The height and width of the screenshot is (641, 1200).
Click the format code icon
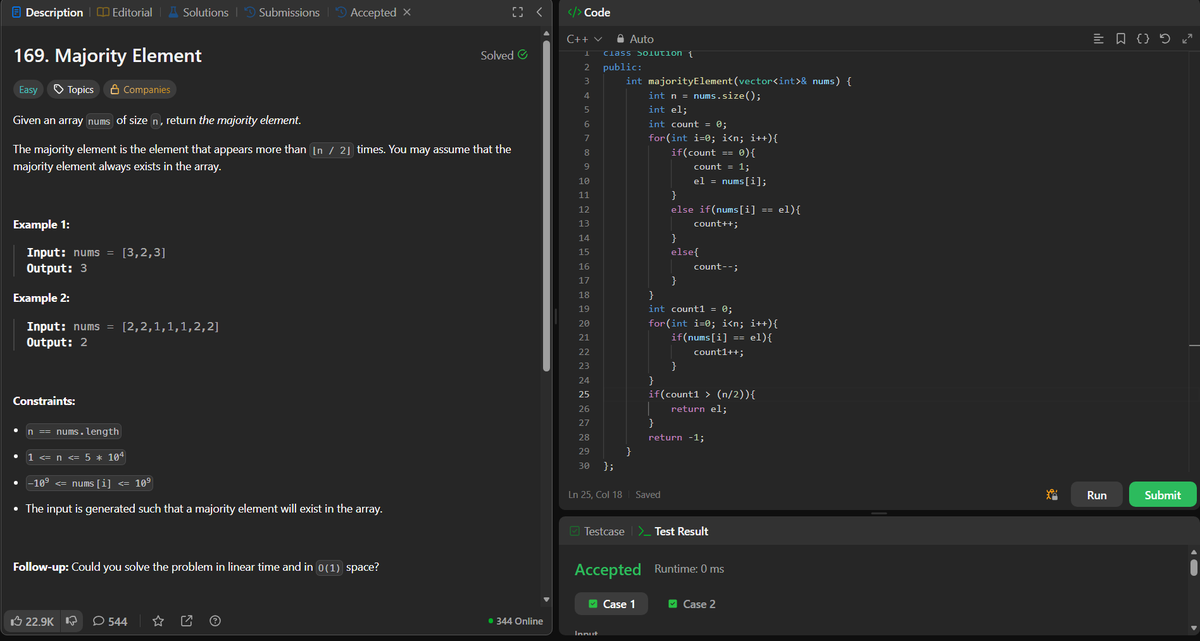point(1098,39)
